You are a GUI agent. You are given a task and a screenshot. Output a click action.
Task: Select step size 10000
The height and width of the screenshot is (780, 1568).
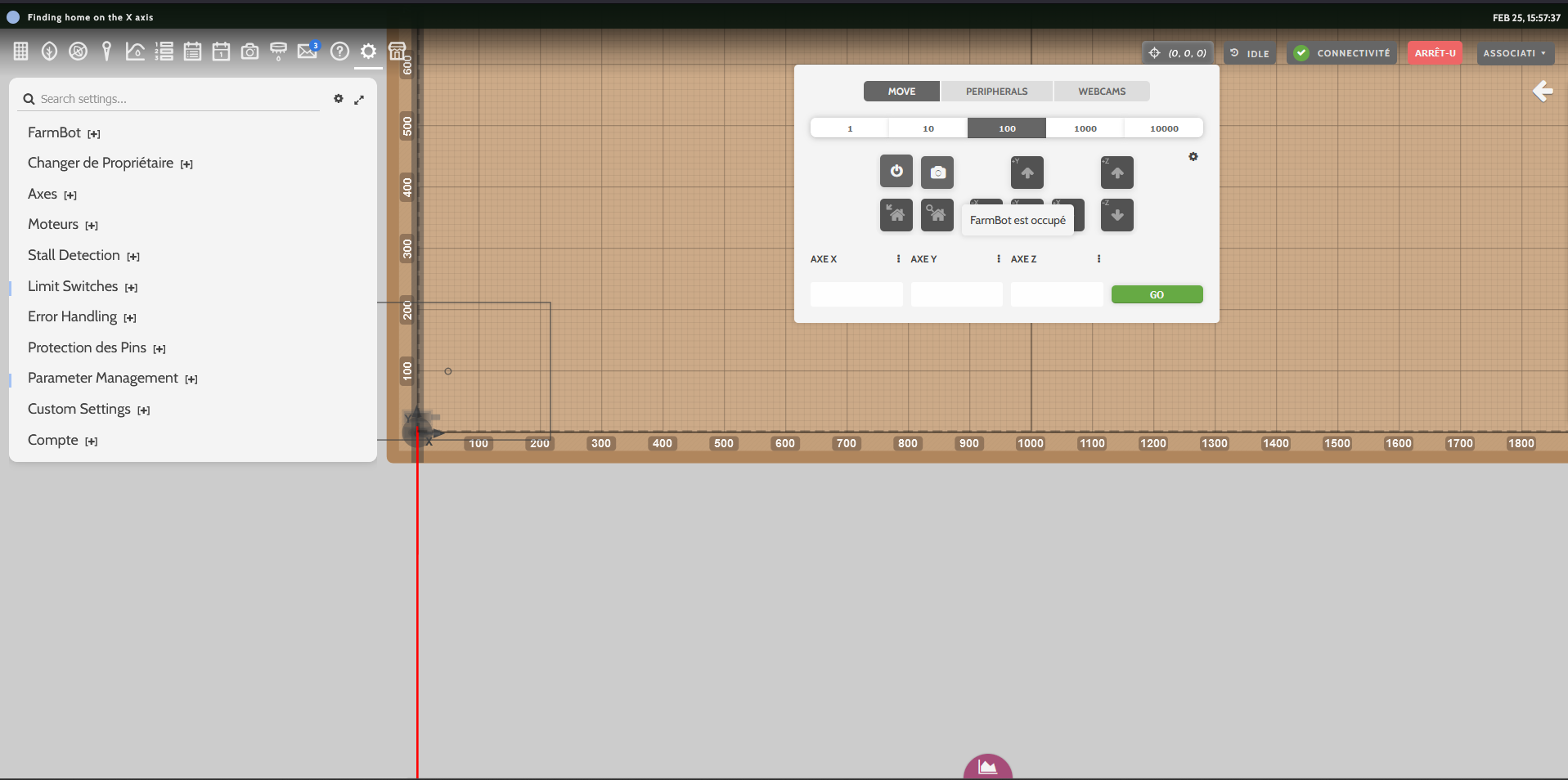pyautogui.click(x=1164, y=128)
